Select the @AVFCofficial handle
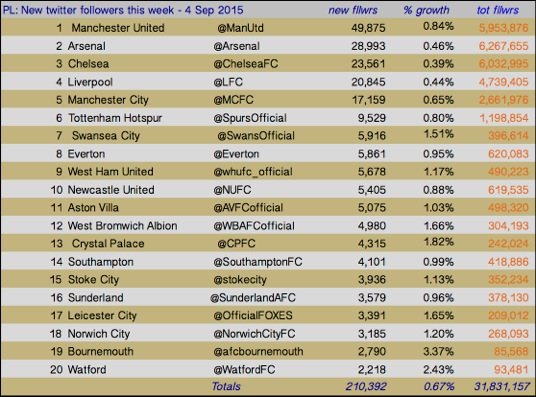Image resolution: width=536 pixels, height=397 pixels. pyautogui.click(x=248, y=208)
